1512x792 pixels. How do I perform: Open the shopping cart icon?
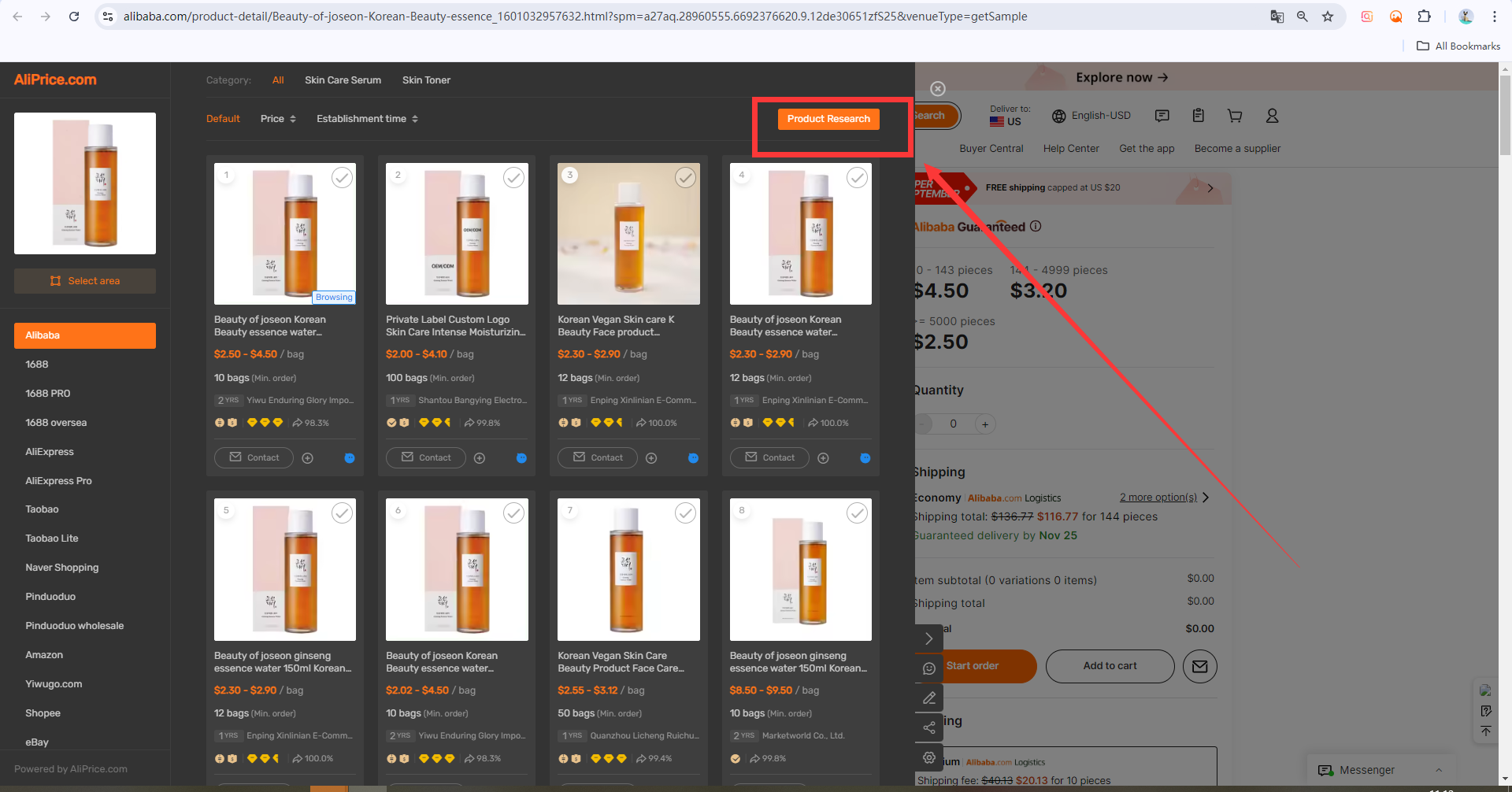click(1235, 116)
